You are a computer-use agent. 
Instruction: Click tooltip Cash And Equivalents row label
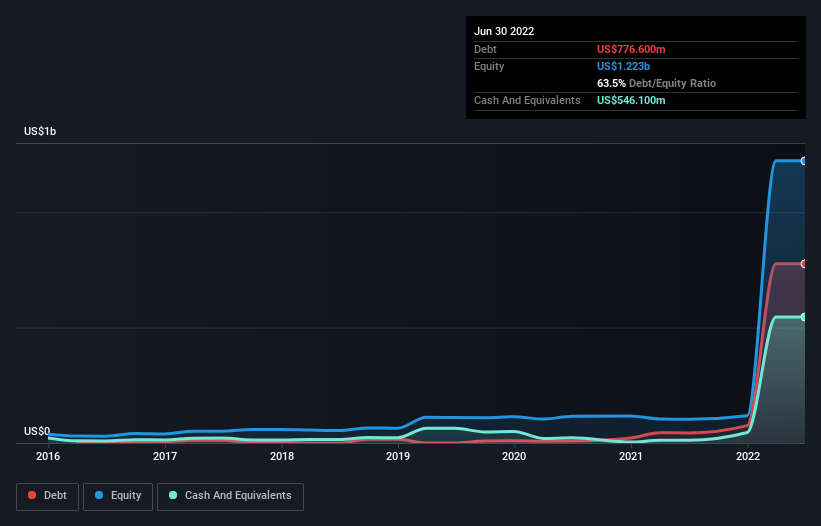pos(527,100)
